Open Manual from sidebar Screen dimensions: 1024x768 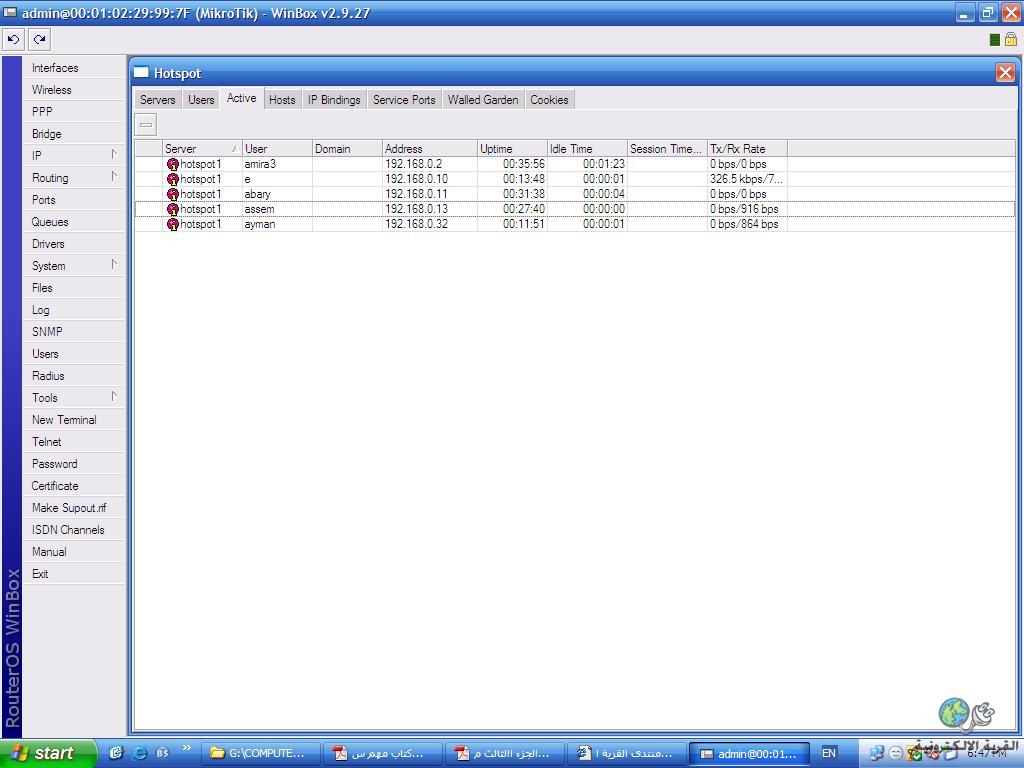pos(74,551)
